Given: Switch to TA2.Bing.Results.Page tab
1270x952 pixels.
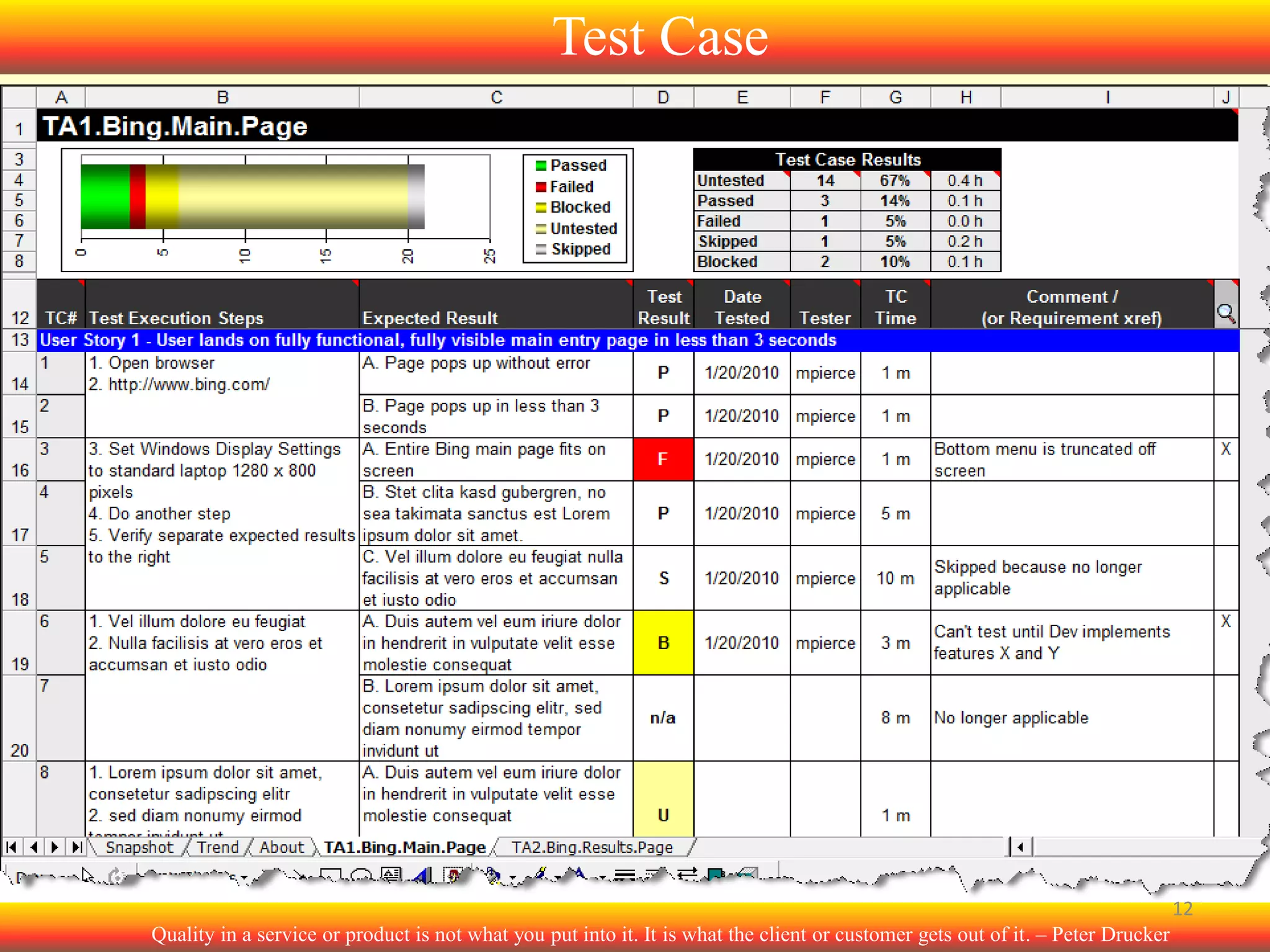Looking at the screenshot, I should (592, 847).
